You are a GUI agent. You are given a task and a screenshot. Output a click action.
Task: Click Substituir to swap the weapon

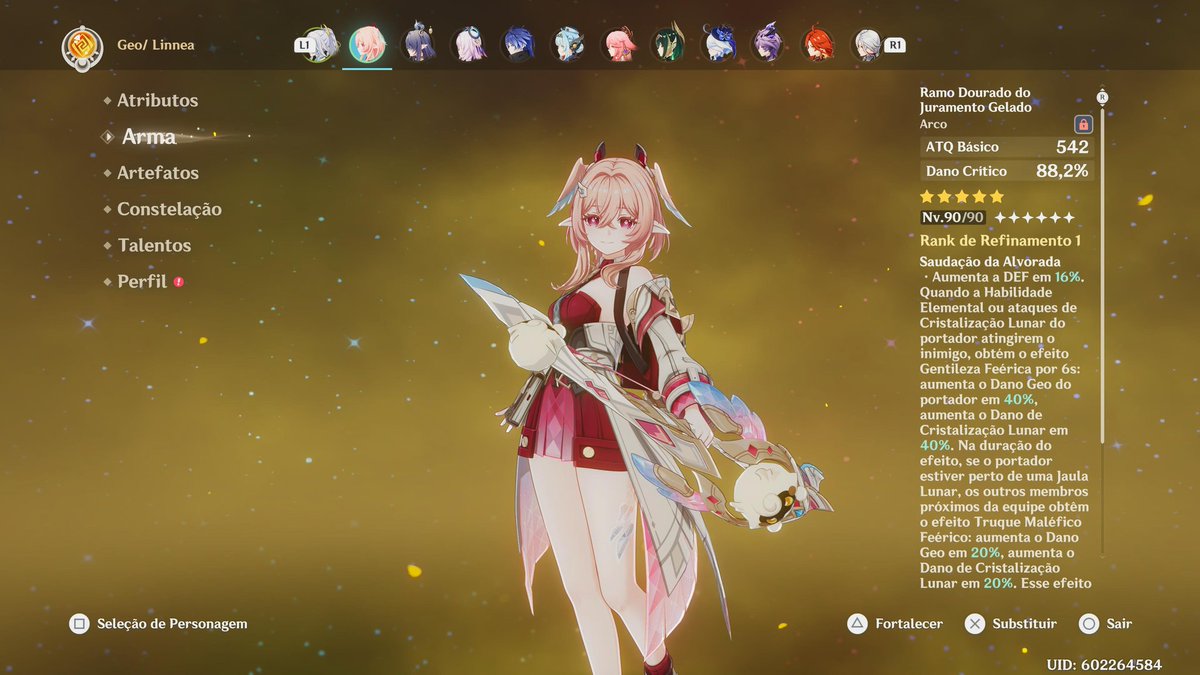pos(1024,624)
